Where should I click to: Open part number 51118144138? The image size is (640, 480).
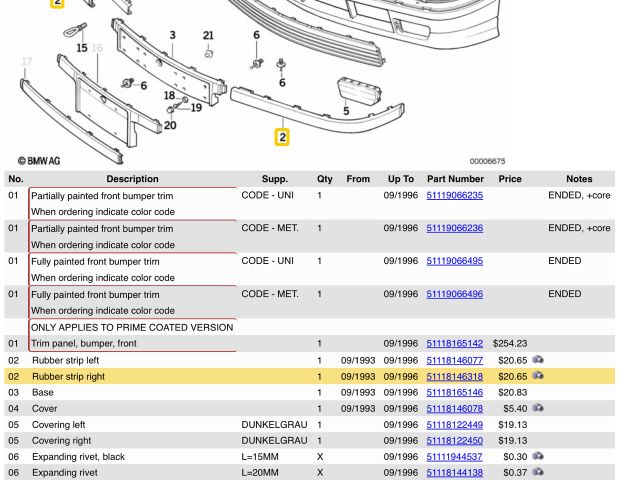click(x=454, y=473)
